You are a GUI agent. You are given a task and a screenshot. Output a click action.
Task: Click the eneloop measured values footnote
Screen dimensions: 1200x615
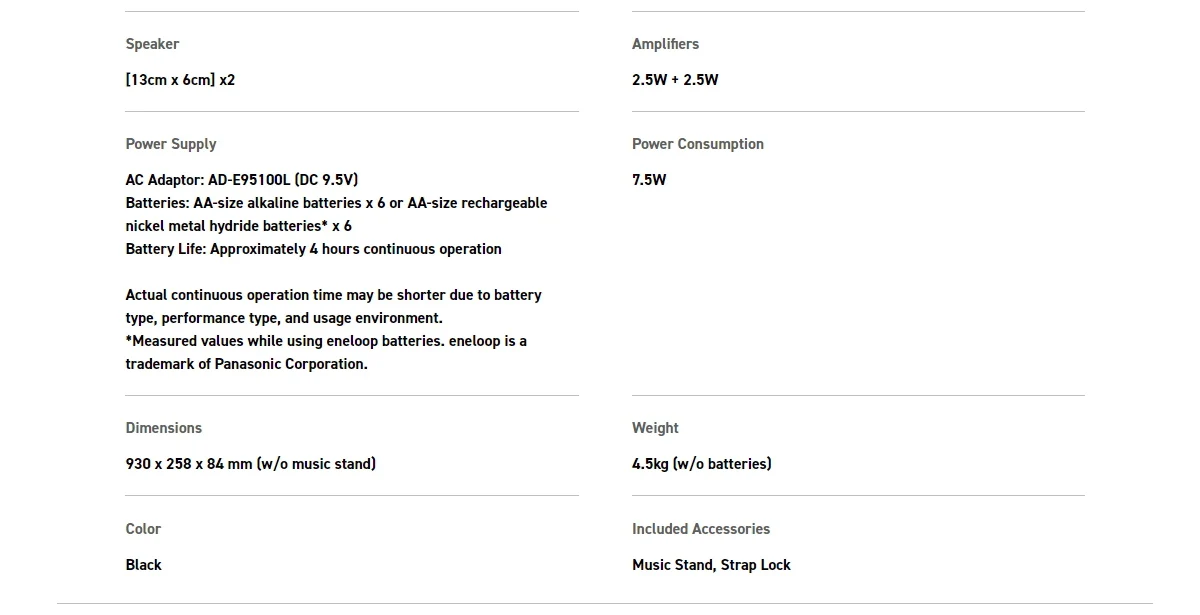point(326,341)
